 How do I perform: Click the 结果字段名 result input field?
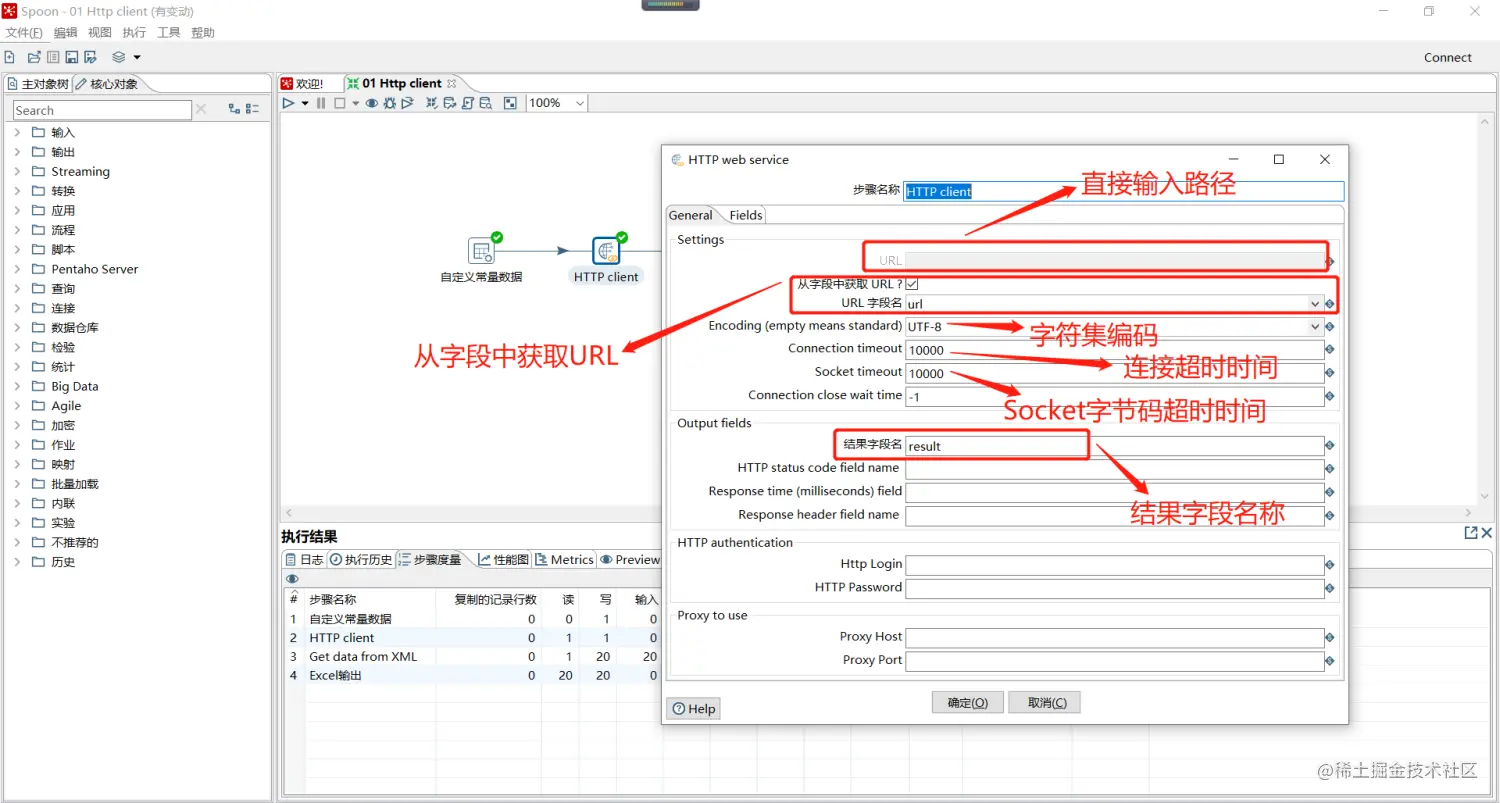[1115, 446]
